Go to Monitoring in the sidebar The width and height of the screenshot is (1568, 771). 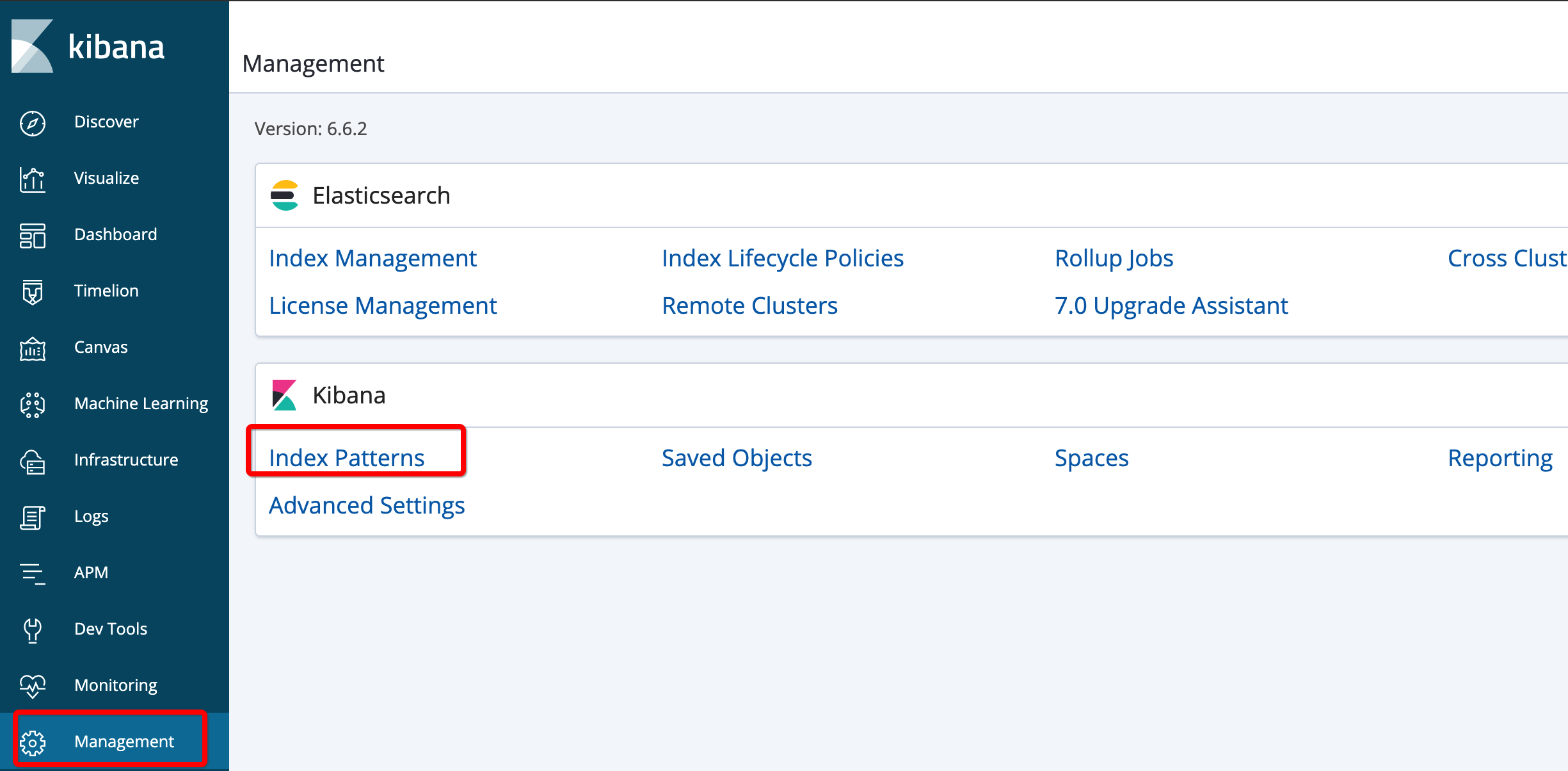point(116,685)
